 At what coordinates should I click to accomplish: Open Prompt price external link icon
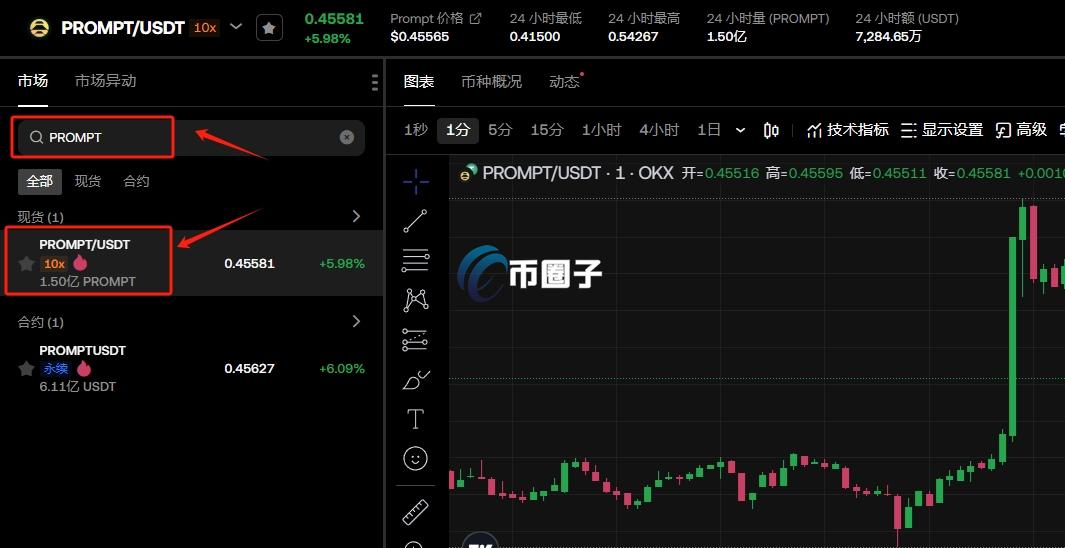tap(475, 18)
